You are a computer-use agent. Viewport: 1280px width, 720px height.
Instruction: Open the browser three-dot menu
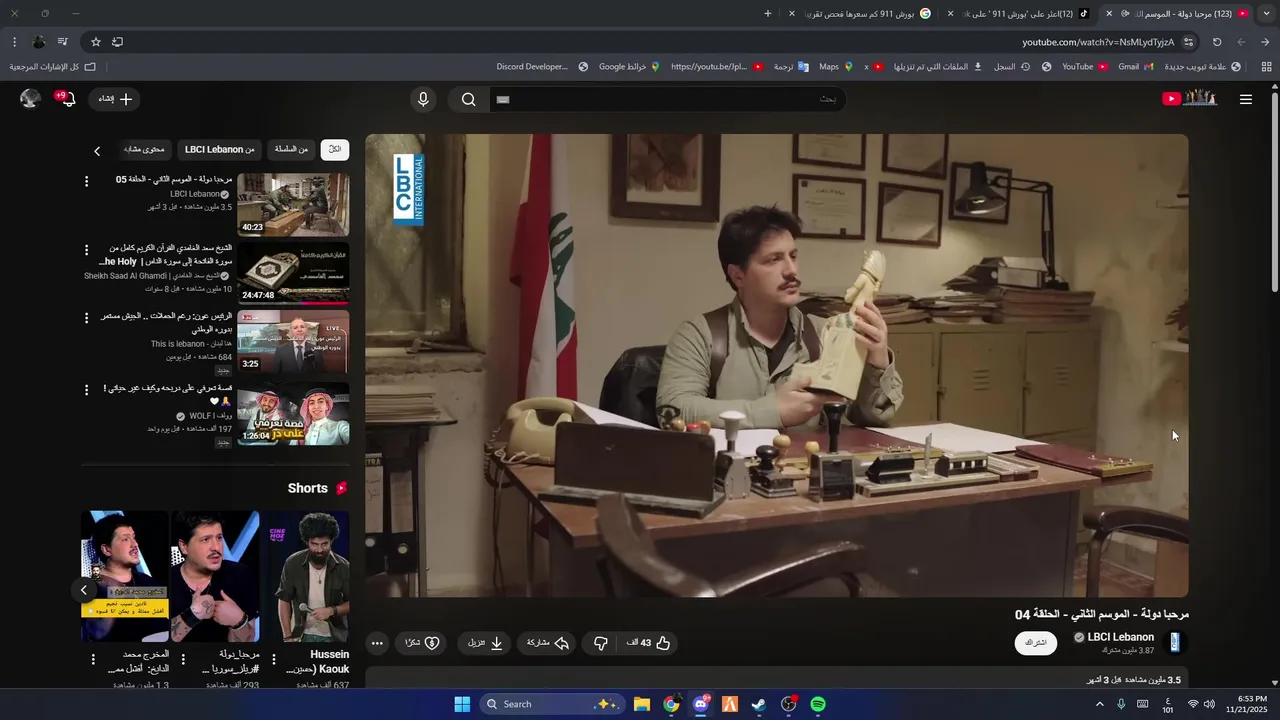click(x=14, y=42)
